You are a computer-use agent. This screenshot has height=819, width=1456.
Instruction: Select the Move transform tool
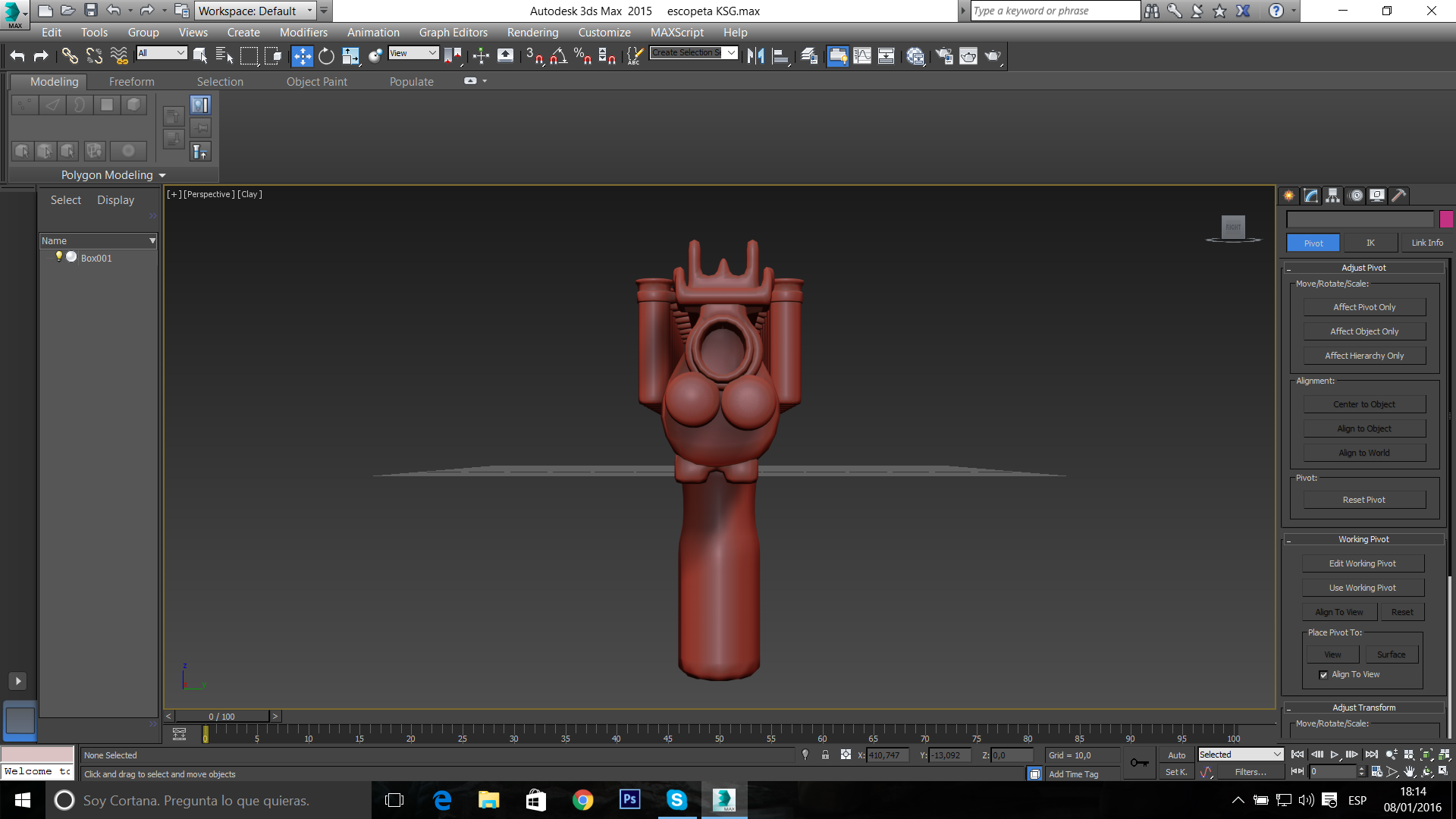(x=302, y=56)
